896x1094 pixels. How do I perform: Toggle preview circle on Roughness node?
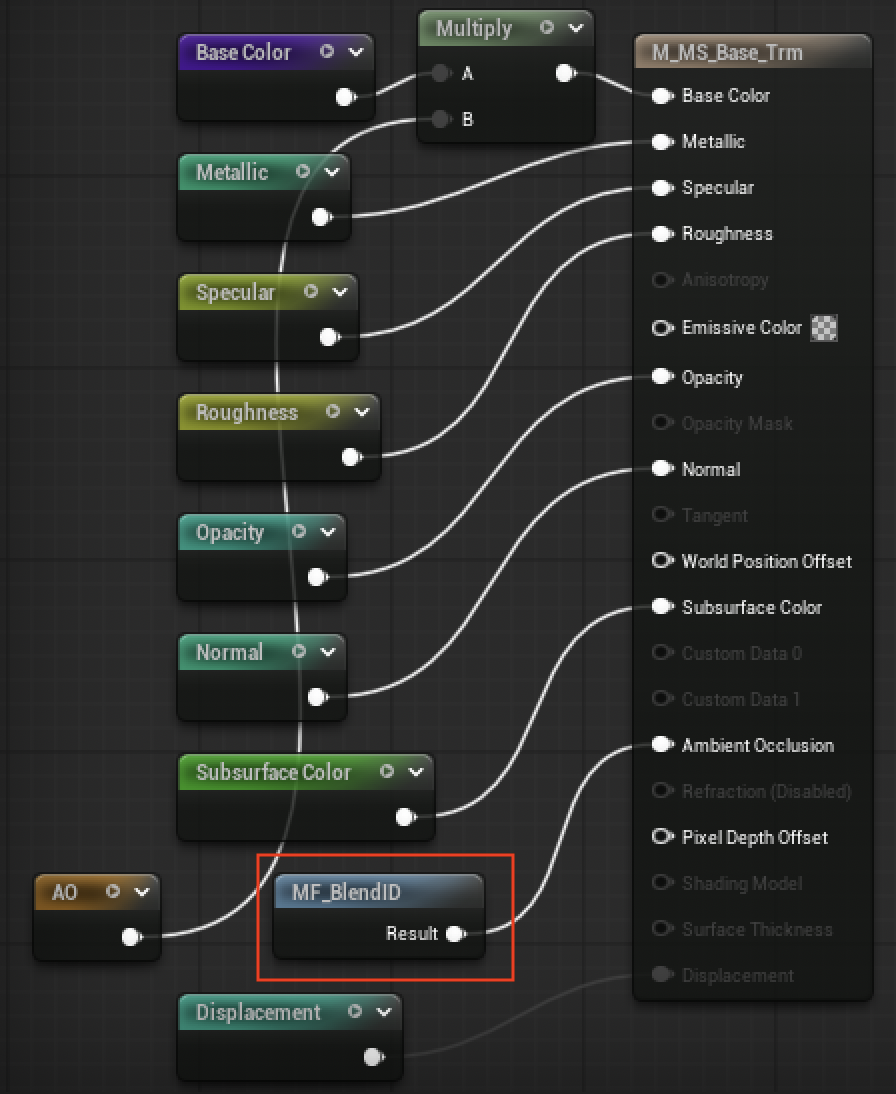coord(333,411)
